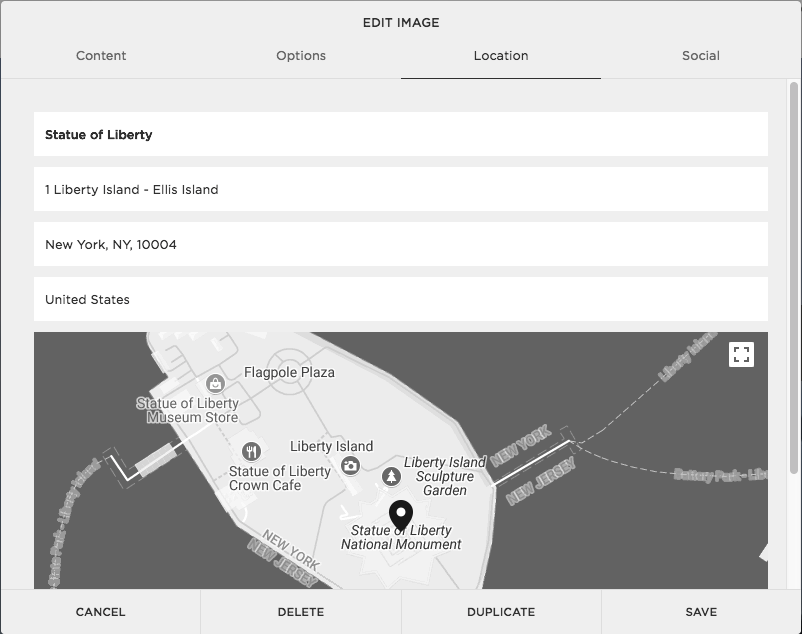The height and width of the screenshot is (634, 802).
Task: Switch to the Social tab
Action: (700, 56)
